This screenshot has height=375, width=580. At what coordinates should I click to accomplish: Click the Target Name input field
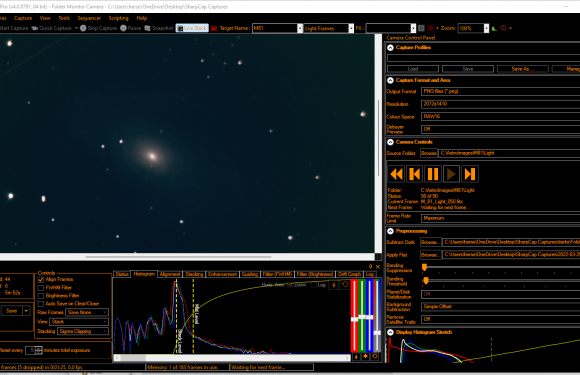pyautogui.click(x=277, y=28)
